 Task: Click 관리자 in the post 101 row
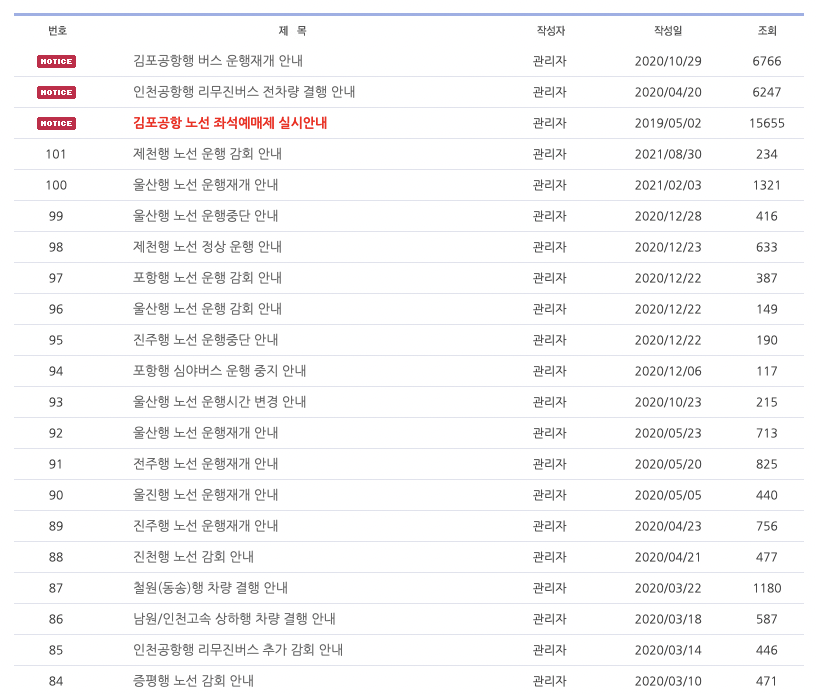550,154
